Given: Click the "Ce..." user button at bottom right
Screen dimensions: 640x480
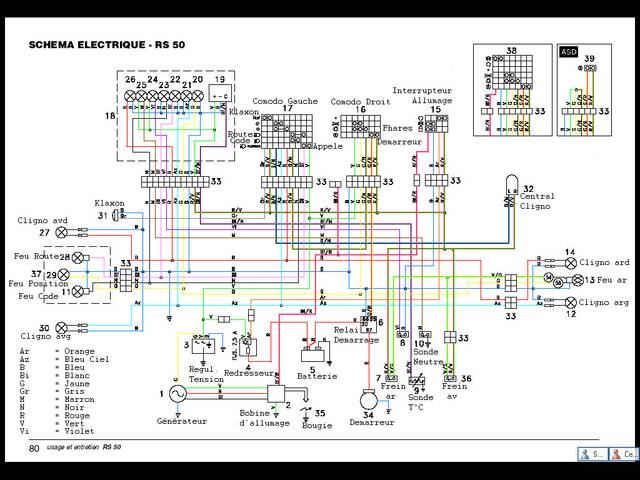Looking at the screenshot, I should point(624,454).
